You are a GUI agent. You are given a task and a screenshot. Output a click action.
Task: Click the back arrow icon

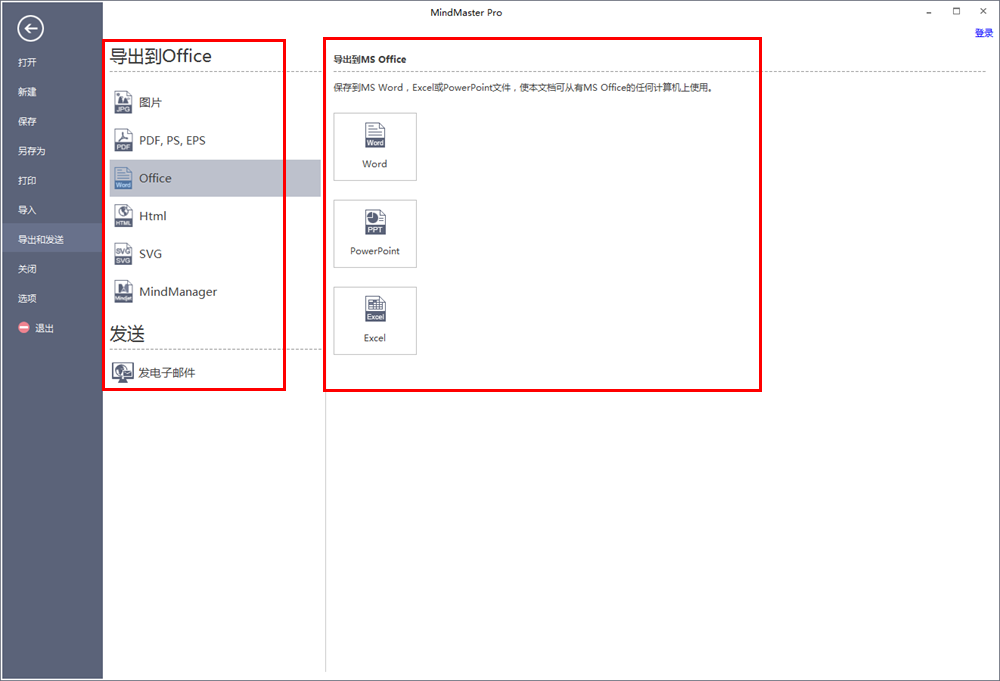pos(30,30)
